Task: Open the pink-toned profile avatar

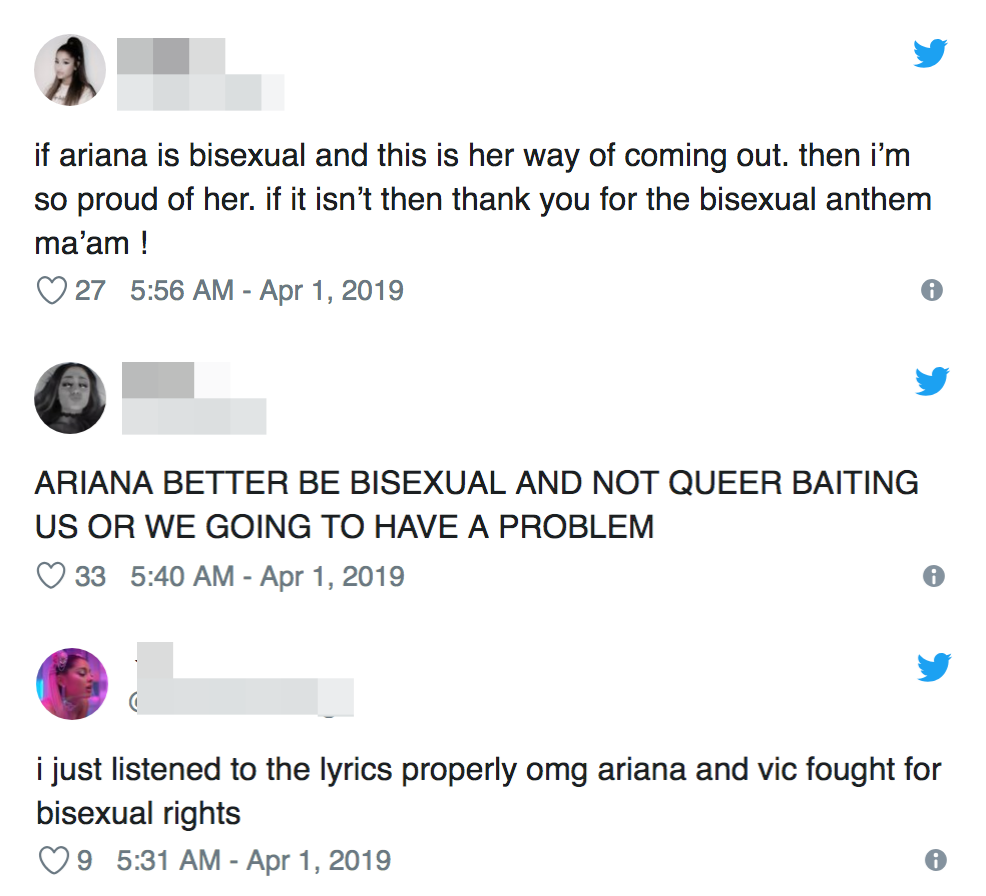Action: [72, 684]
